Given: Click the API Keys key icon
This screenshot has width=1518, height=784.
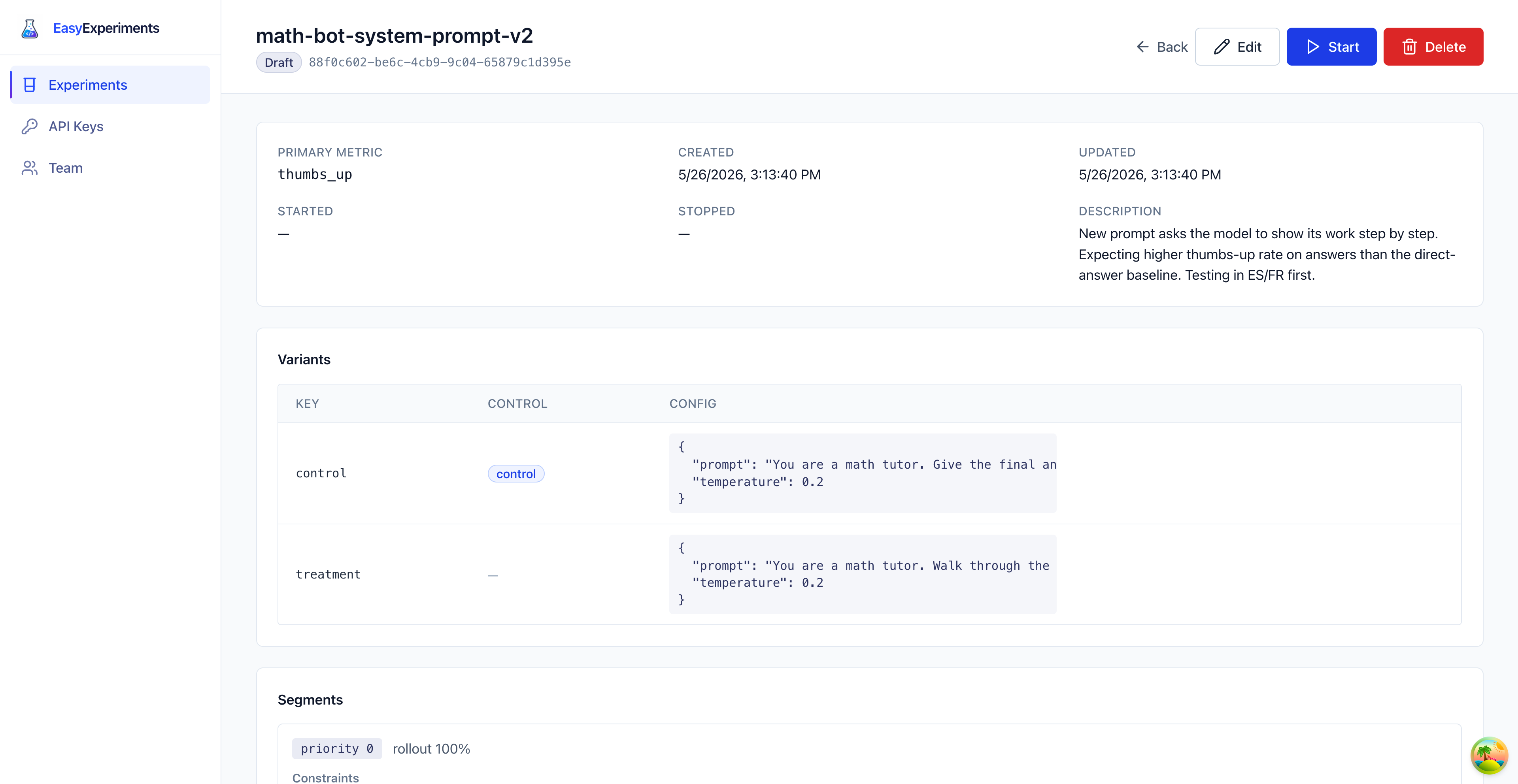Looking at the screenshot, I should (x=30, y=126).
